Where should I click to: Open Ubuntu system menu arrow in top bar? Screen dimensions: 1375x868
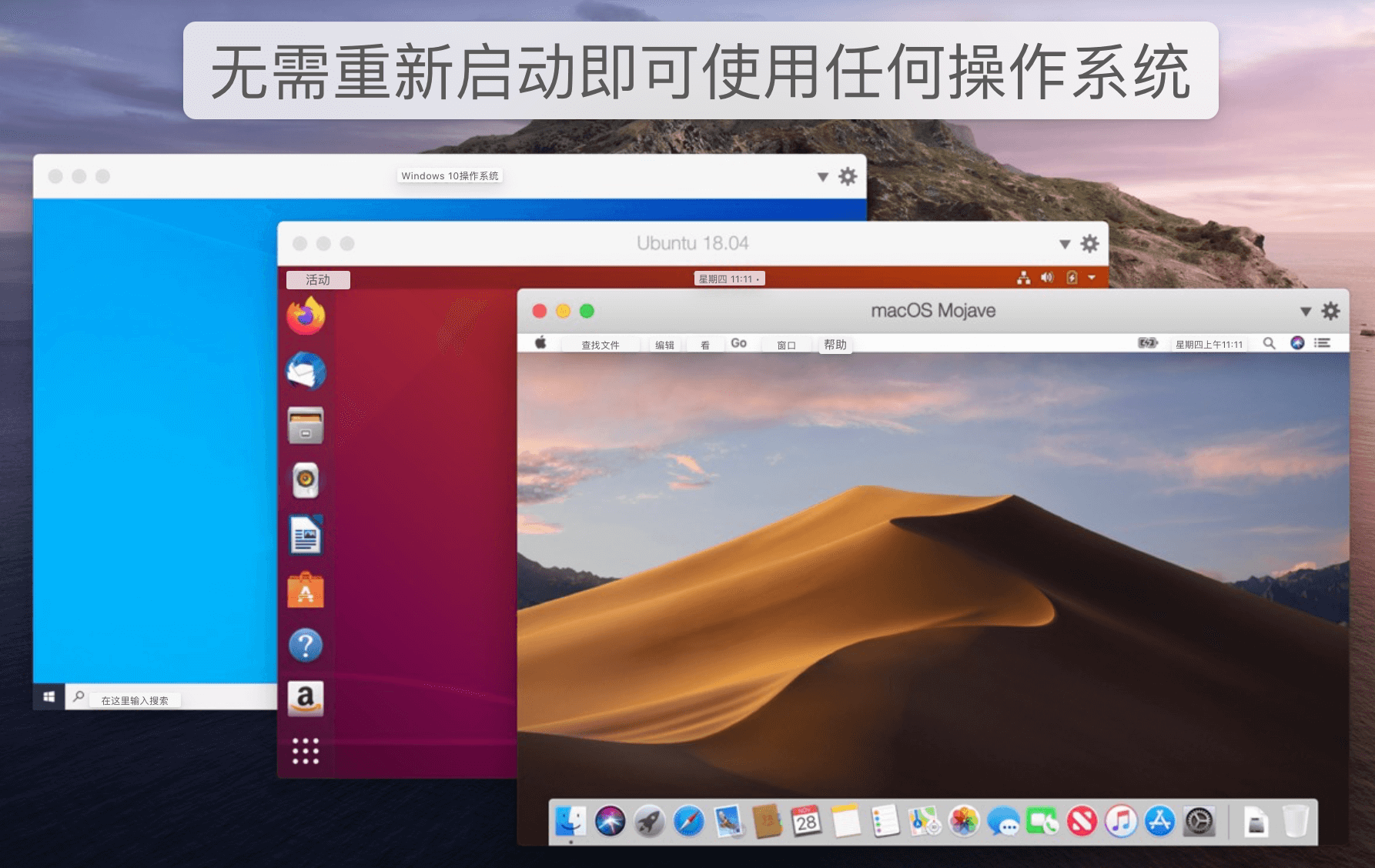pos(1092,278)
